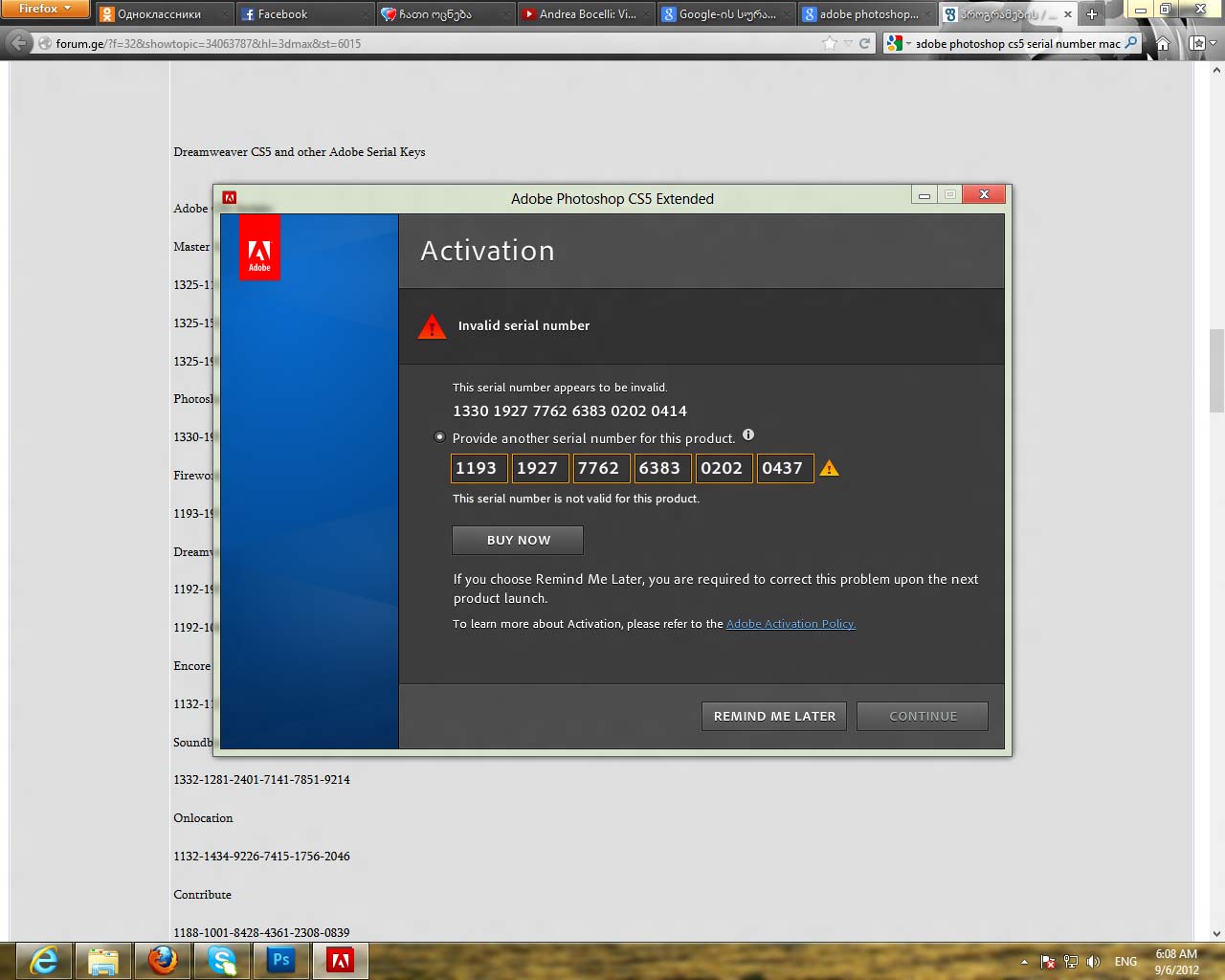Click the info icon beside the serial number prompt

coord(748,435)
